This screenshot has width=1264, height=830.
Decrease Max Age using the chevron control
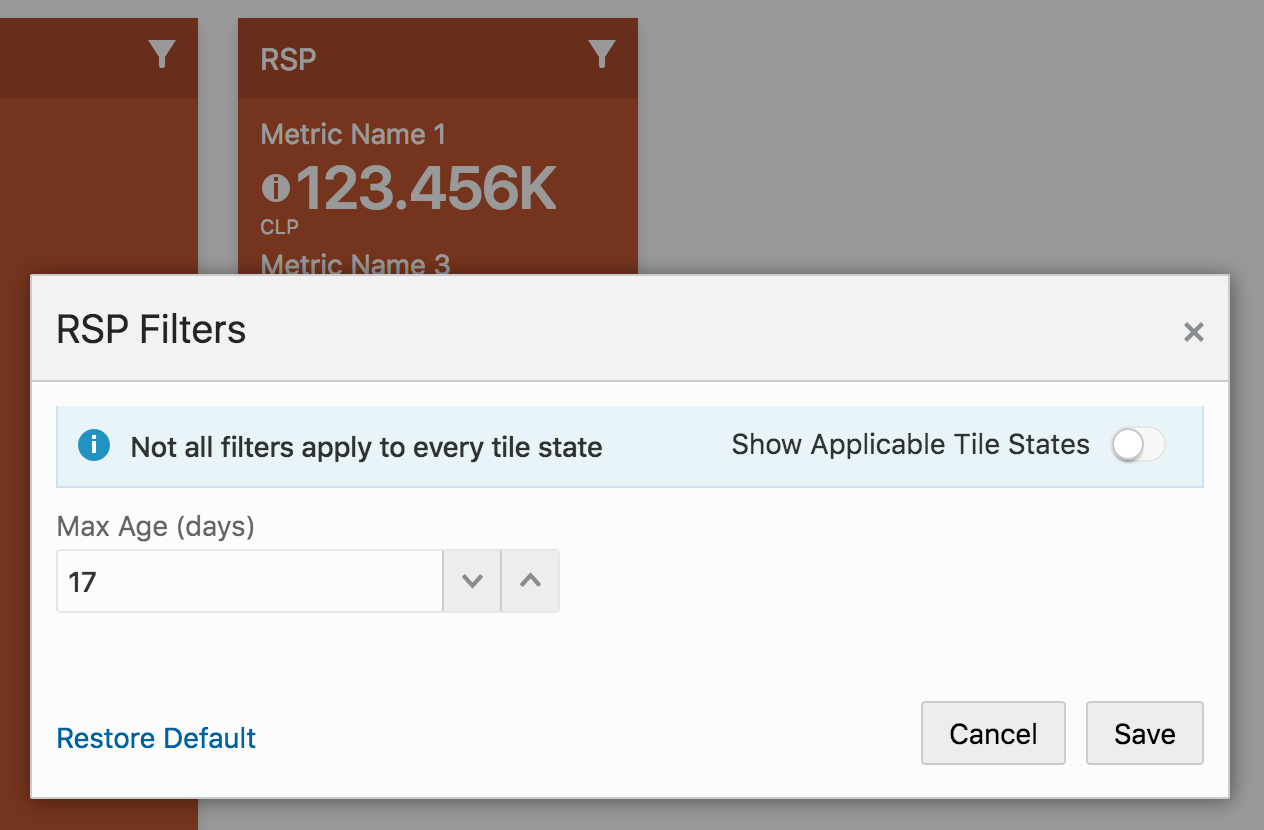point(471,581)
